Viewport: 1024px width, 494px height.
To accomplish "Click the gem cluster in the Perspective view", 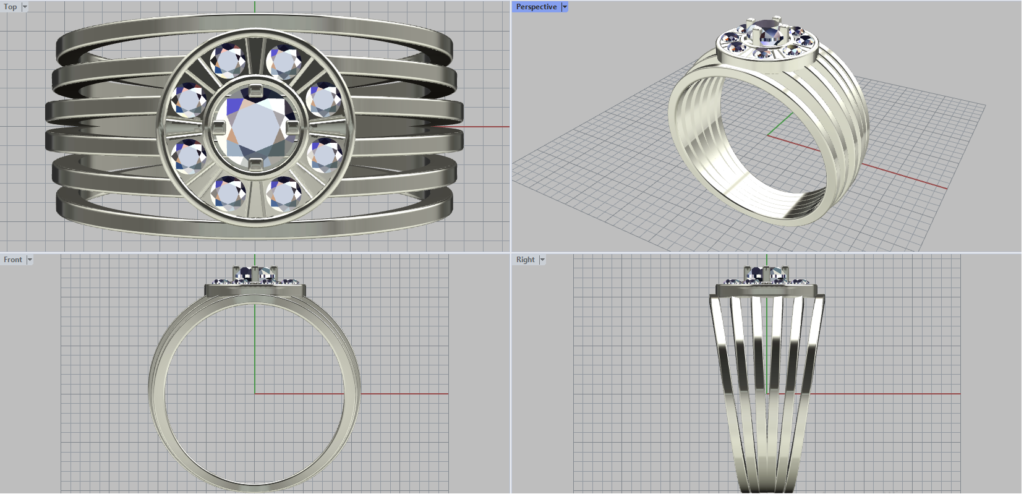I will point(766,38).
